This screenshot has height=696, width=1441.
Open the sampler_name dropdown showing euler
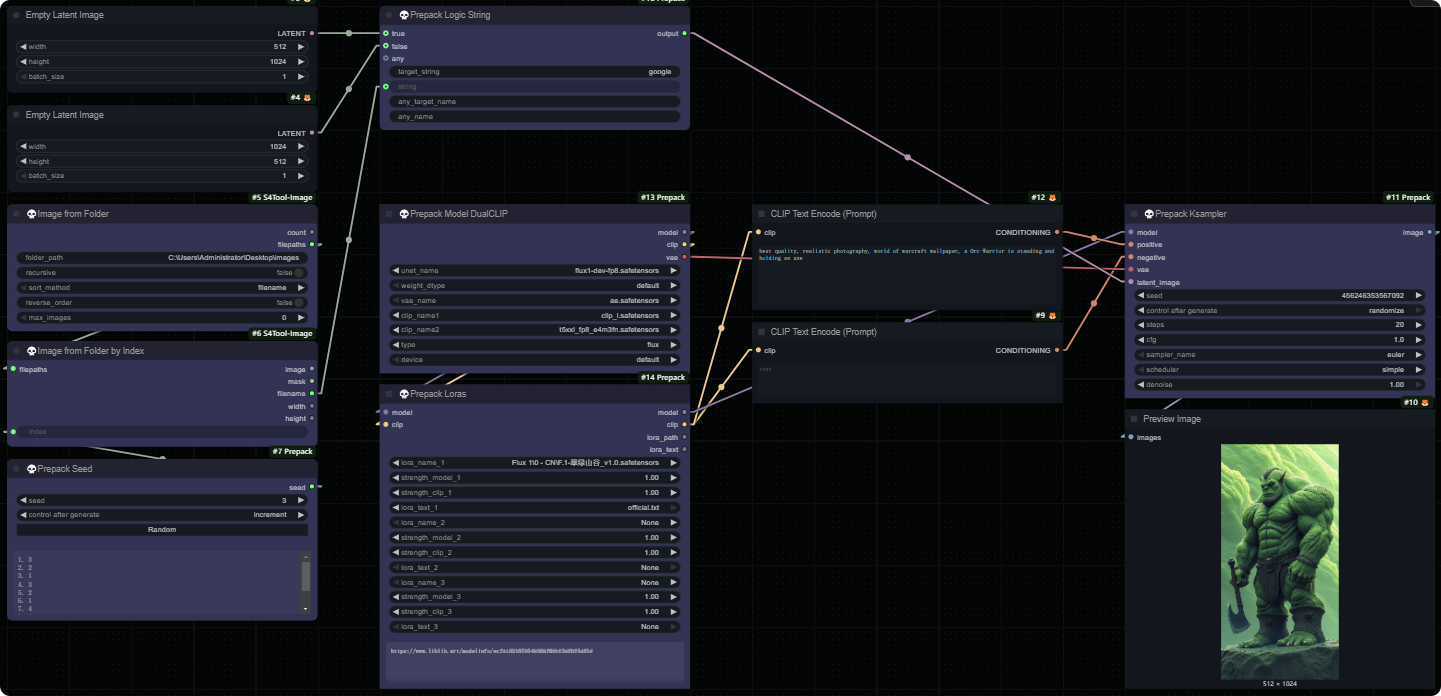pos(1280,354)
